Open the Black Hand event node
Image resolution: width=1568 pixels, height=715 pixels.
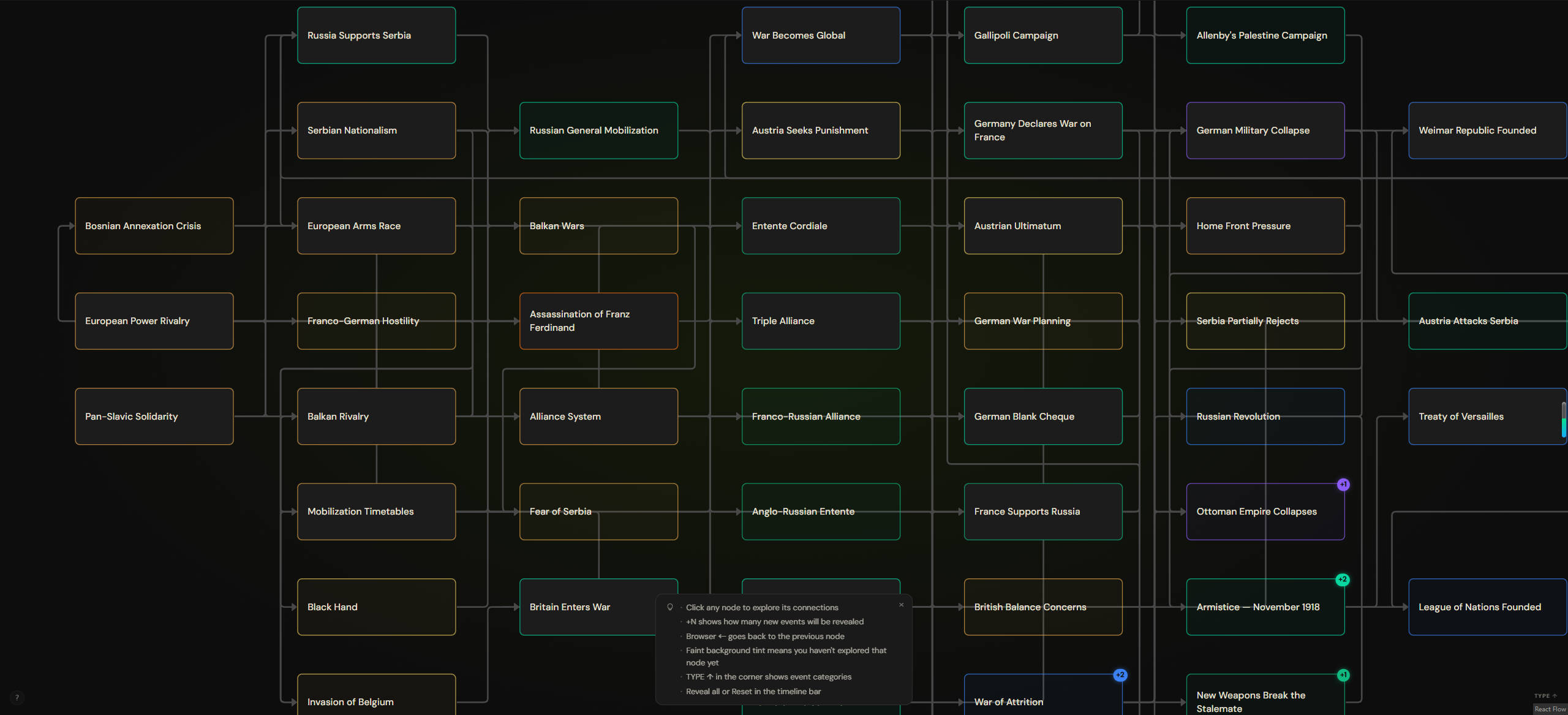(x=377, y=607)
